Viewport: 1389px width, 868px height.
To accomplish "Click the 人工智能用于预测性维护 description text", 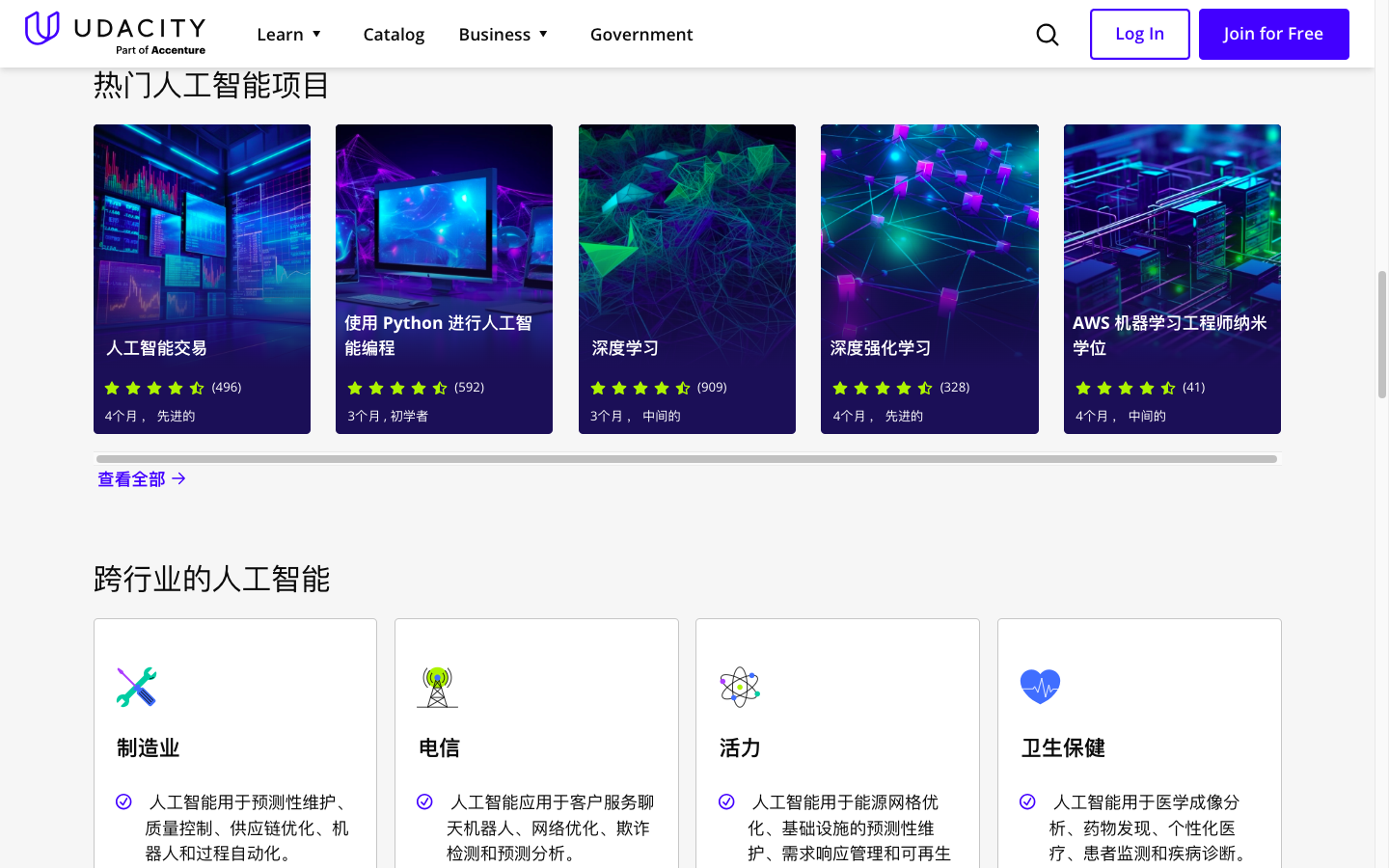I will [246, 827].
